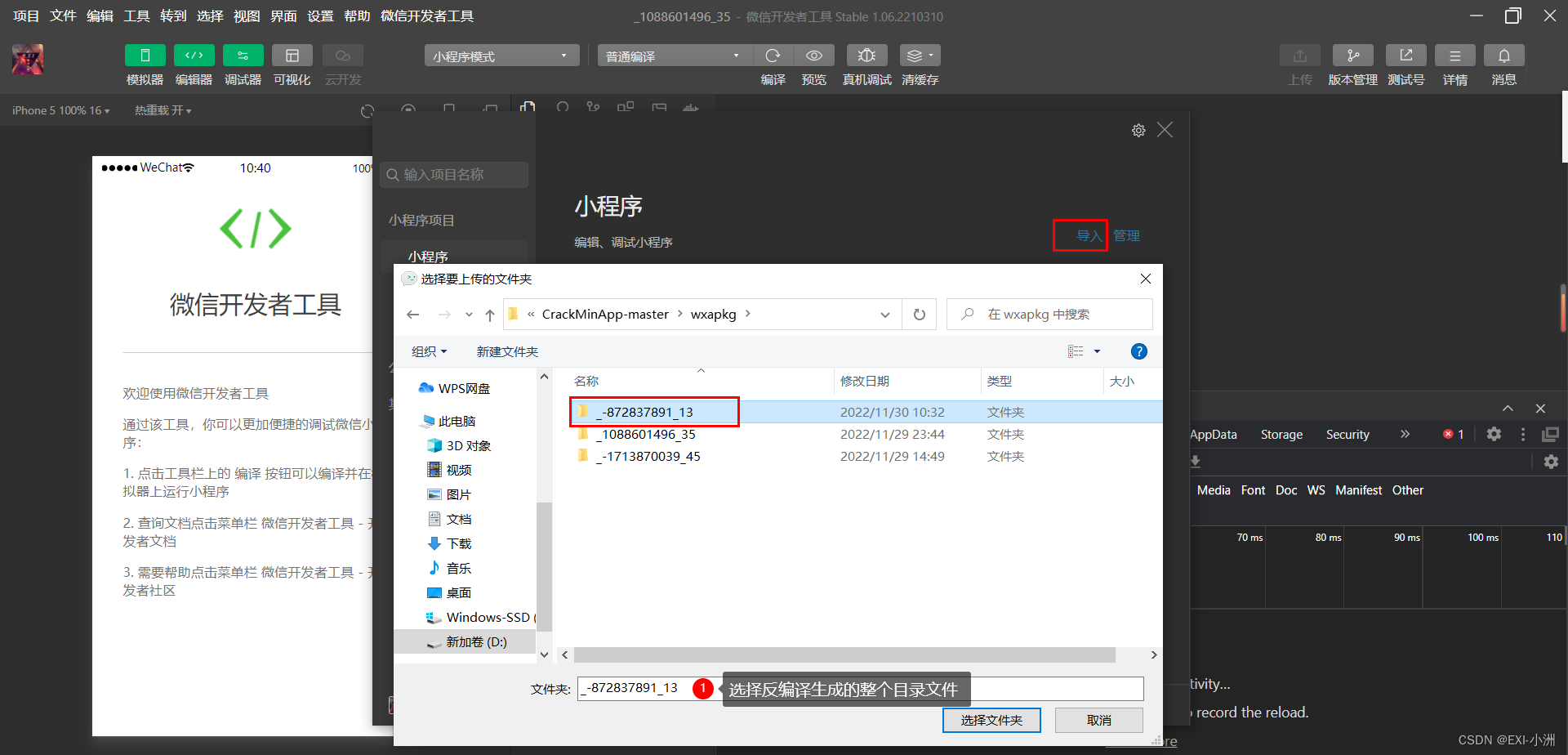Toggle the editor (编辑器) panel
This screenshot has width=1568, height=755.
click(x=194, y=56)
